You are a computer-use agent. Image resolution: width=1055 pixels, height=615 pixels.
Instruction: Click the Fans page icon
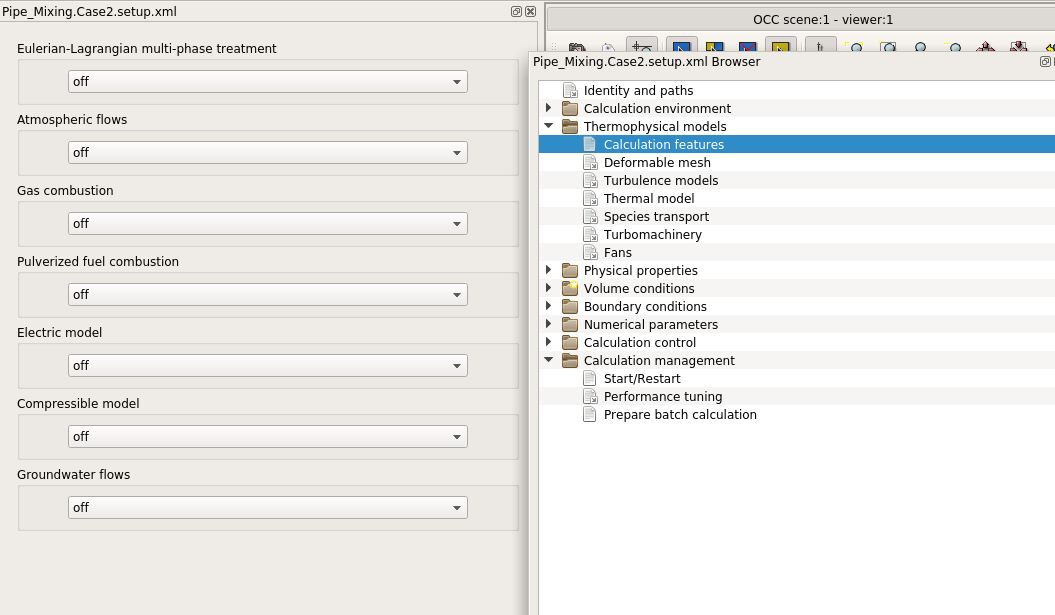click(590, 253)
